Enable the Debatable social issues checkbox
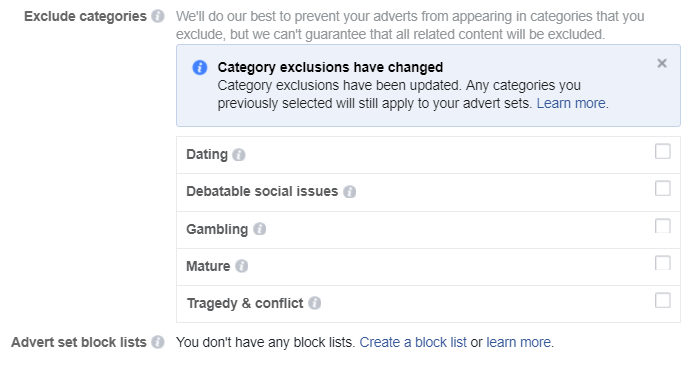696x392 pixels. click(663, 188)
